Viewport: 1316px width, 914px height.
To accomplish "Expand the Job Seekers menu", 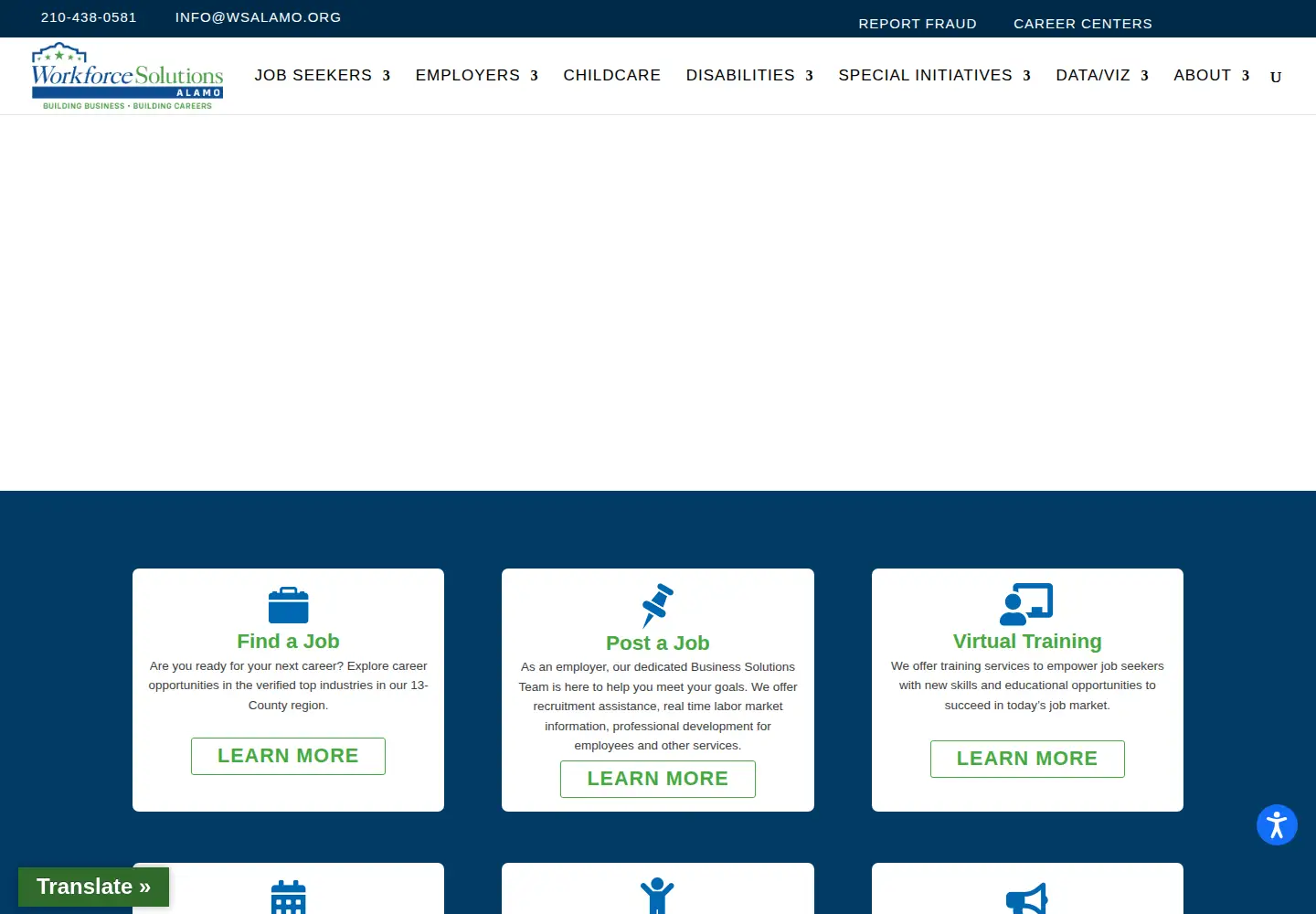I will tap(323, 75).
